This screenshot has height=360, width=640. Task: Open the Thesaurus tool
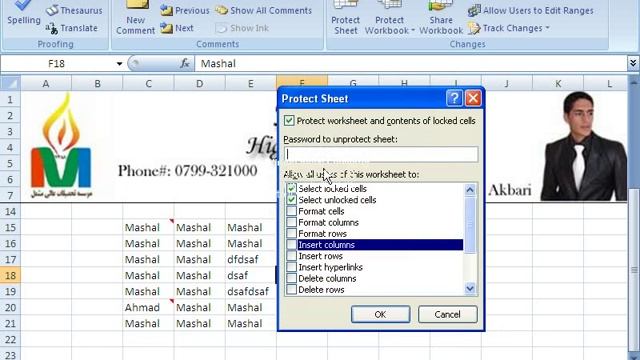pos(74,10)
